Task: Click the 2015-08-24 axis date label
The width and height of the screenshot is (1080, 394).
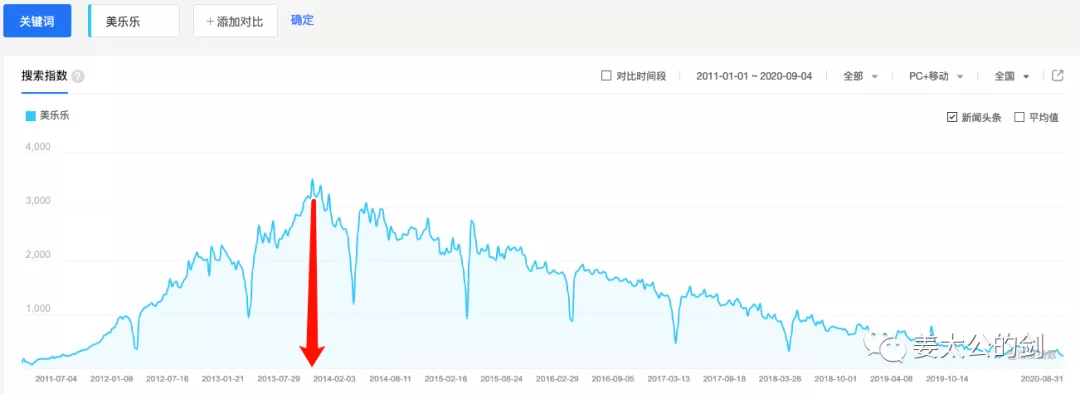Action: (502, 378)
